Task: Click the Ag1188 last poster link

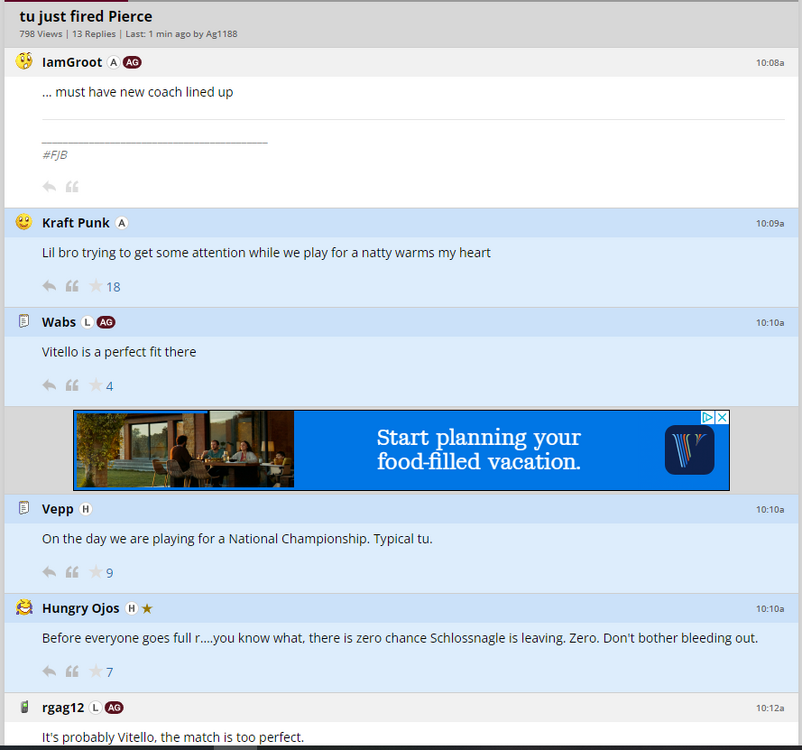Action: click(x=222, y=34)
